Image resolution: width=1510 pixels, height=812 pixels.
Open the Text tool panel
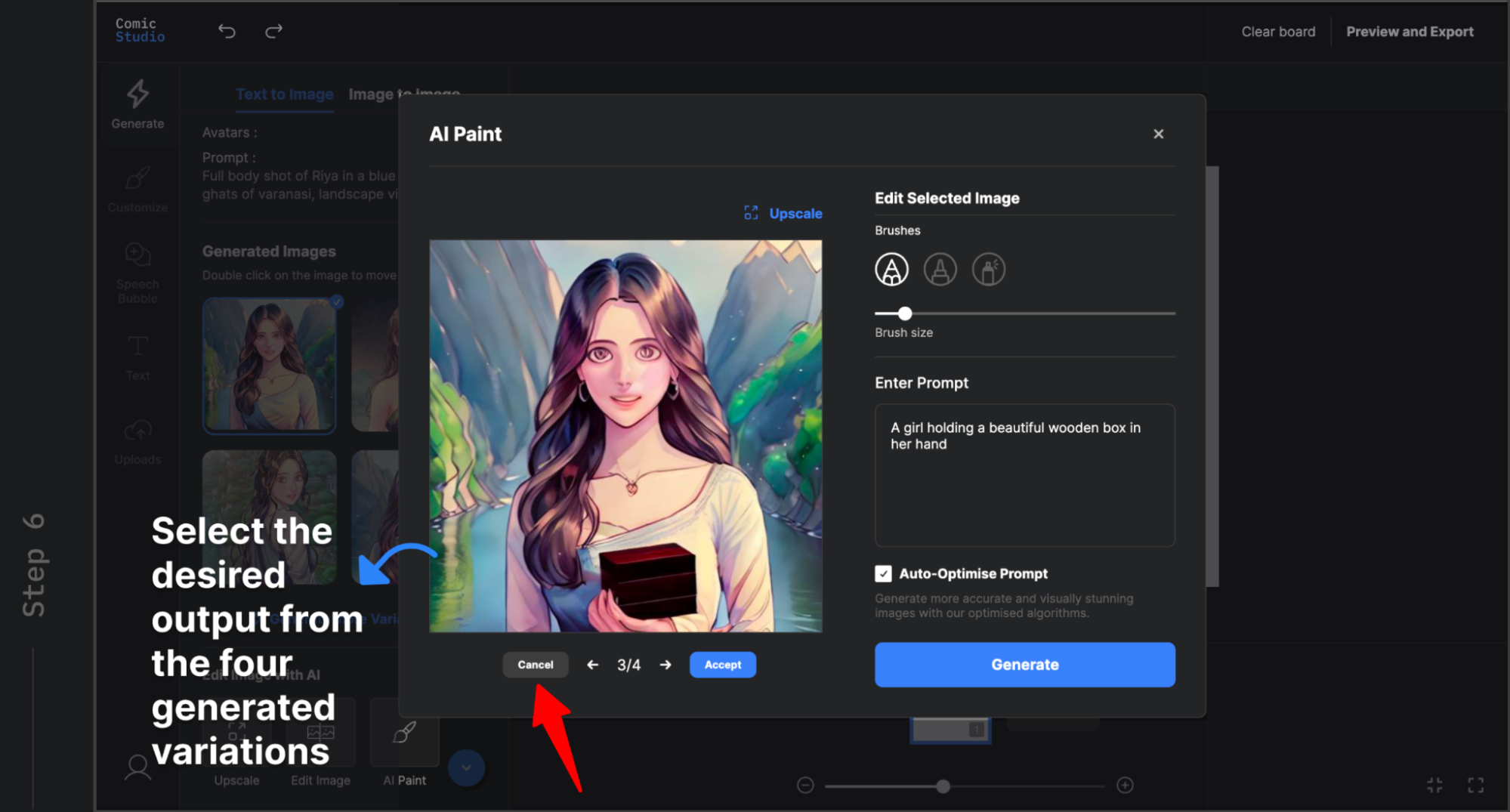coord(137,357)
